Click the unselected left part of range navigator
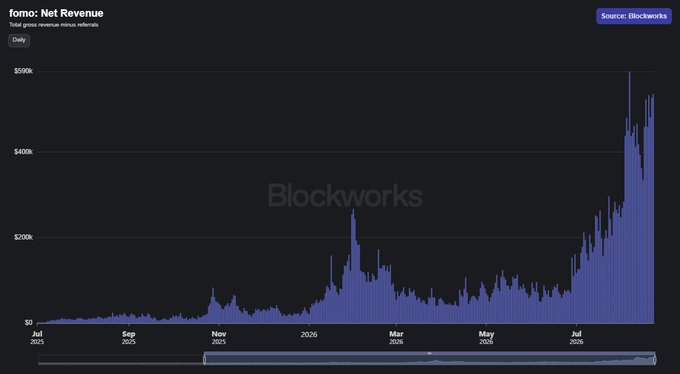This screenshot has width=680, height=374. [x=121, y=360]
